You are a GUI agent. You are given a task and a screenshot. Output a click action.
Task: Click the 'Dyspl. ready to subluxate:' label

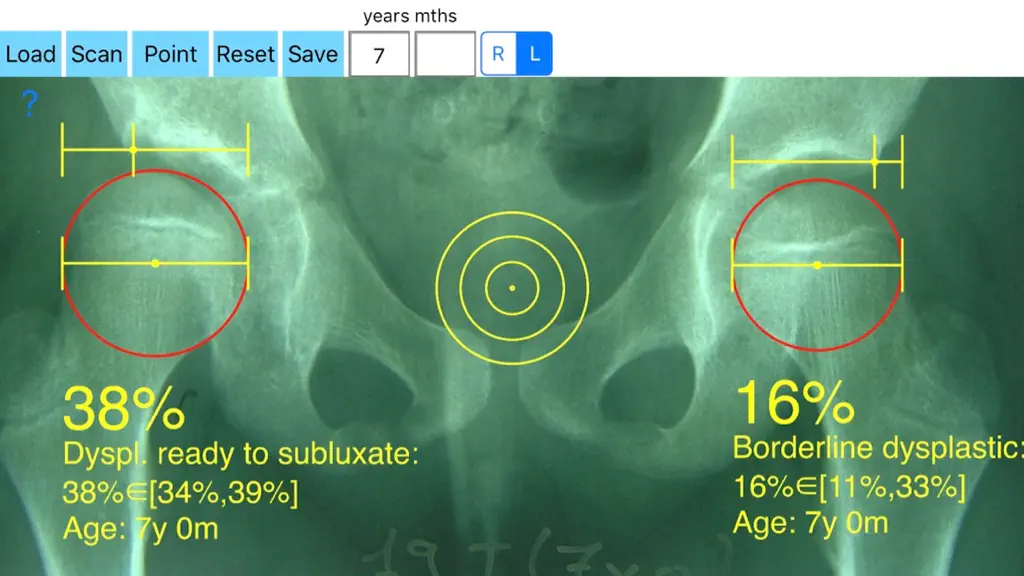pos(240,454)
